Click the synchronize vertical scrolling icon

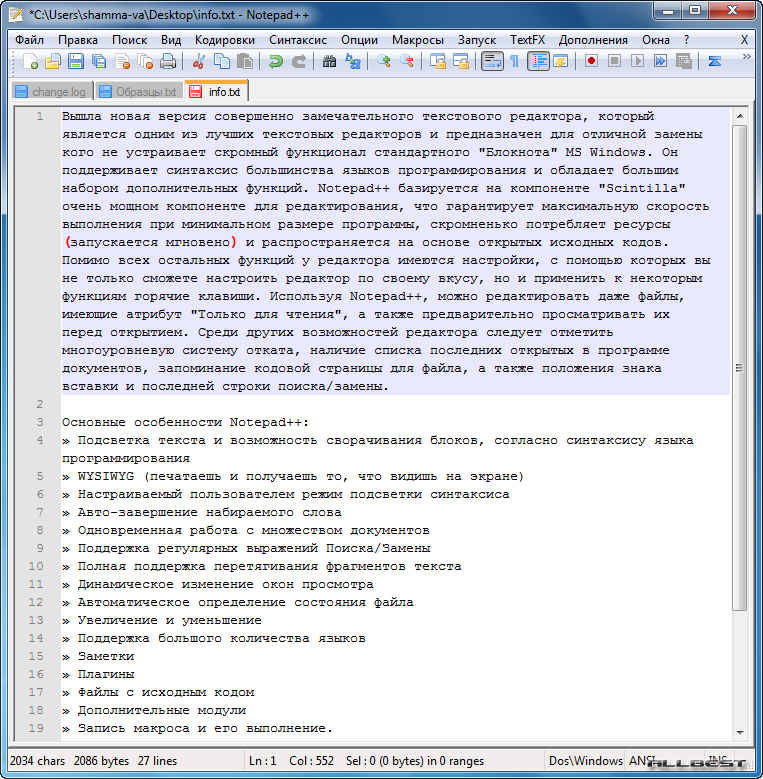pos(438,62)
